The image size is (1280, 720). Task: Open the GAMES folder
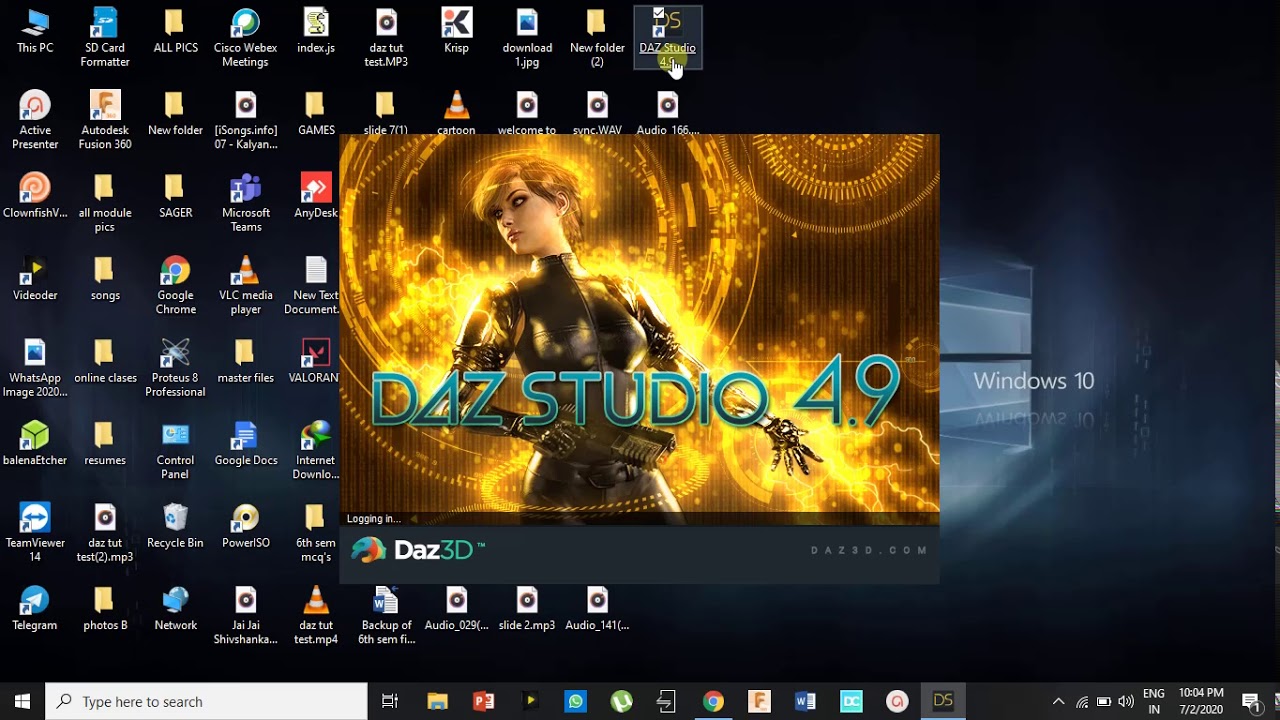(316, 114)
